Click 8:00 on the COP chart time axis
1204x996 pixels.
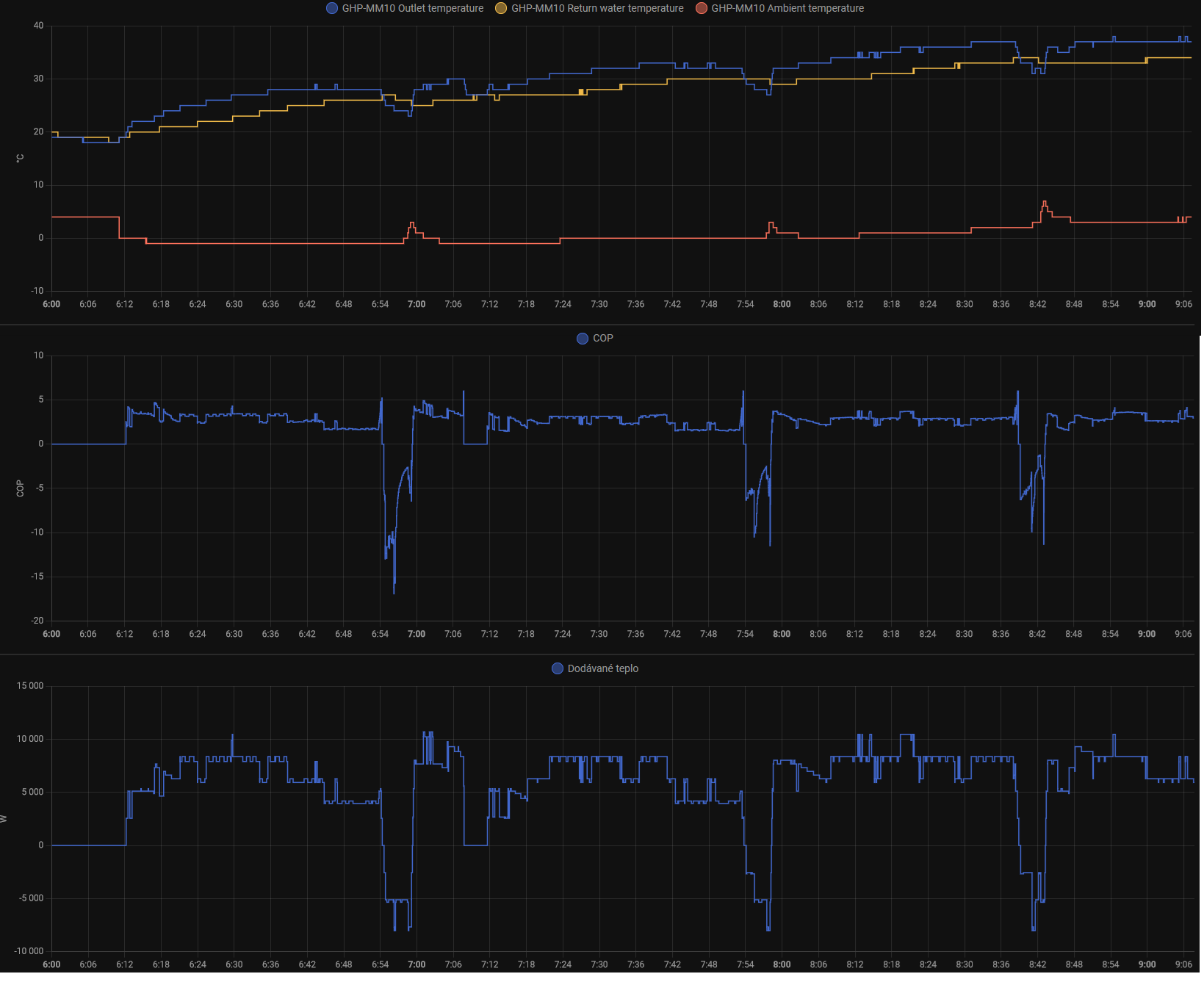point(782,634)
